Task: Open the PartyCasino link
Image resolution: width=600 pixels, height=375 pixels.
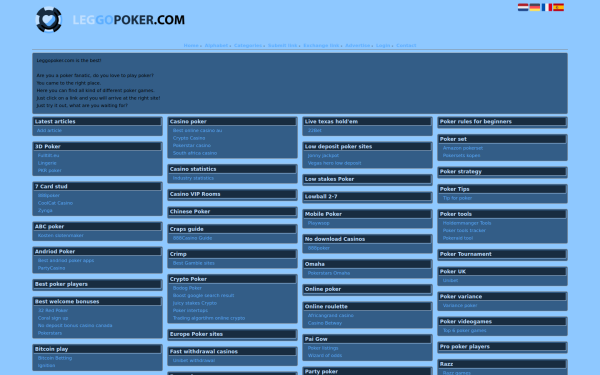Action: point(51,268)
